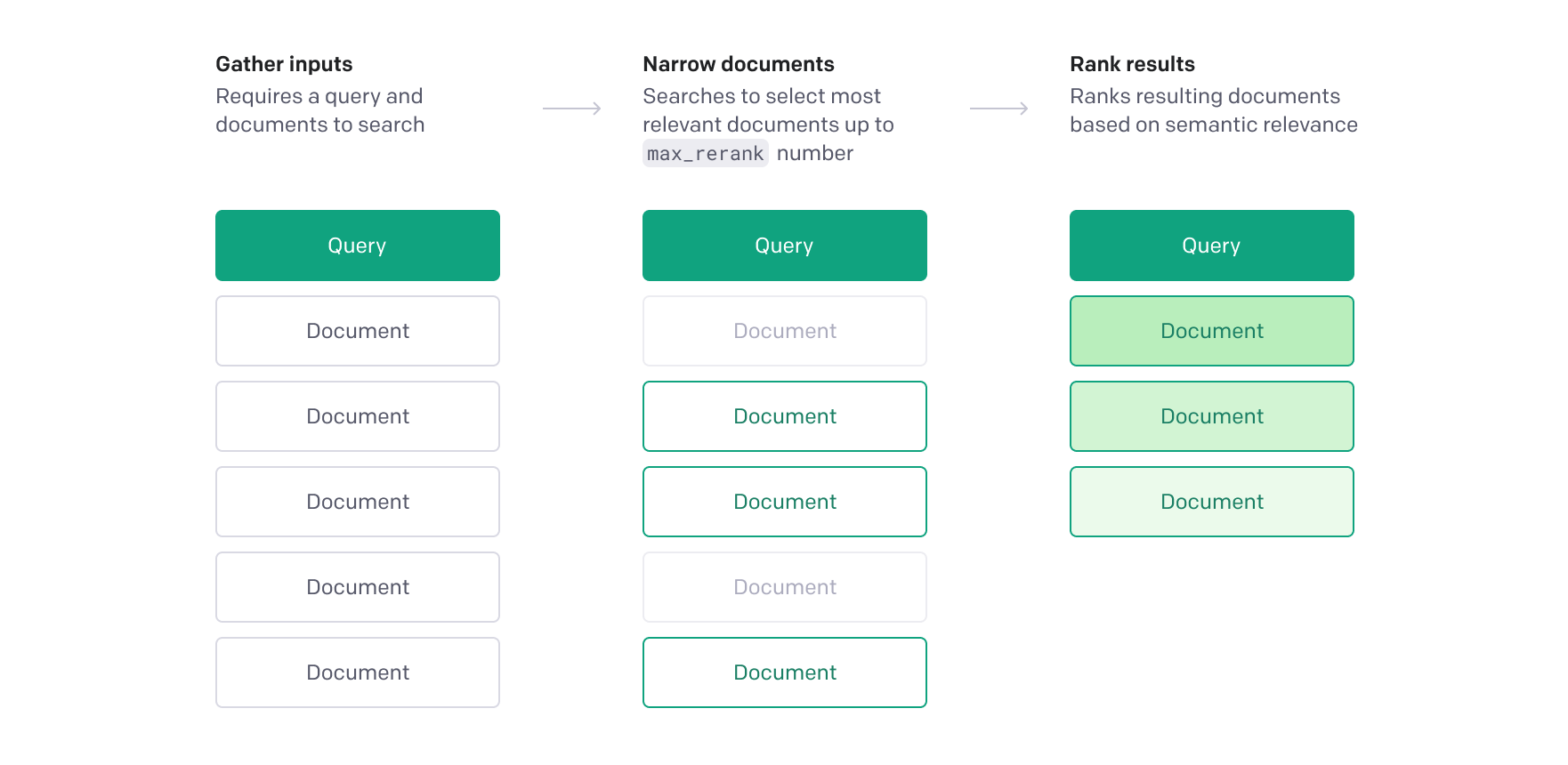Click the arrow pointing to Rank results

[x=998, y=109]
